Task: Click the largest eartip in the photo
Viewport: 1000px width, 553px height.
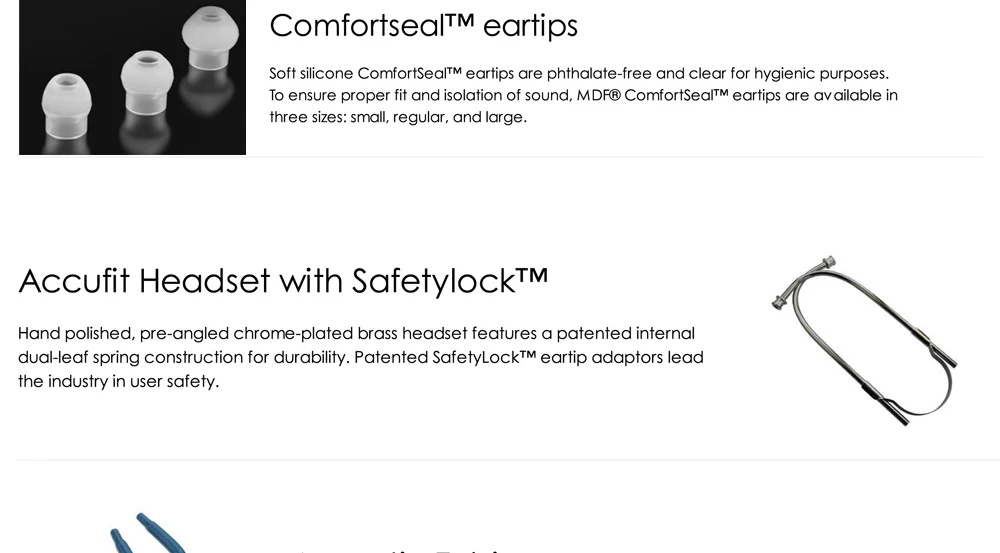Action: point(213,40)
